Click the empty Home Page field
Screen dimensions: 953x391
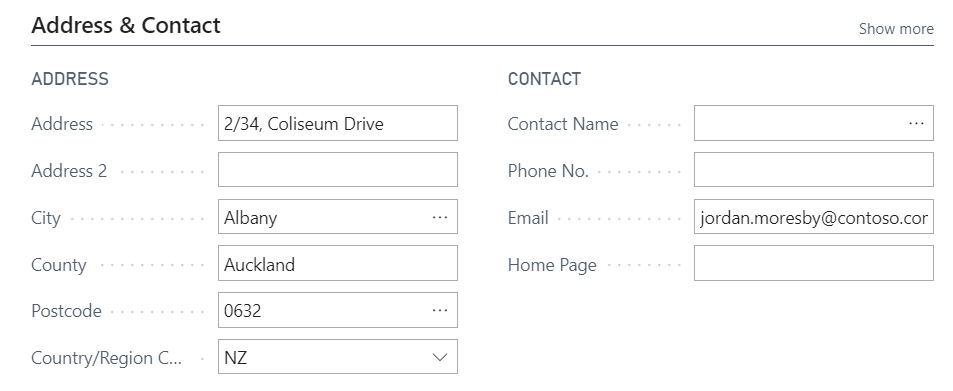tap(814, 263)
